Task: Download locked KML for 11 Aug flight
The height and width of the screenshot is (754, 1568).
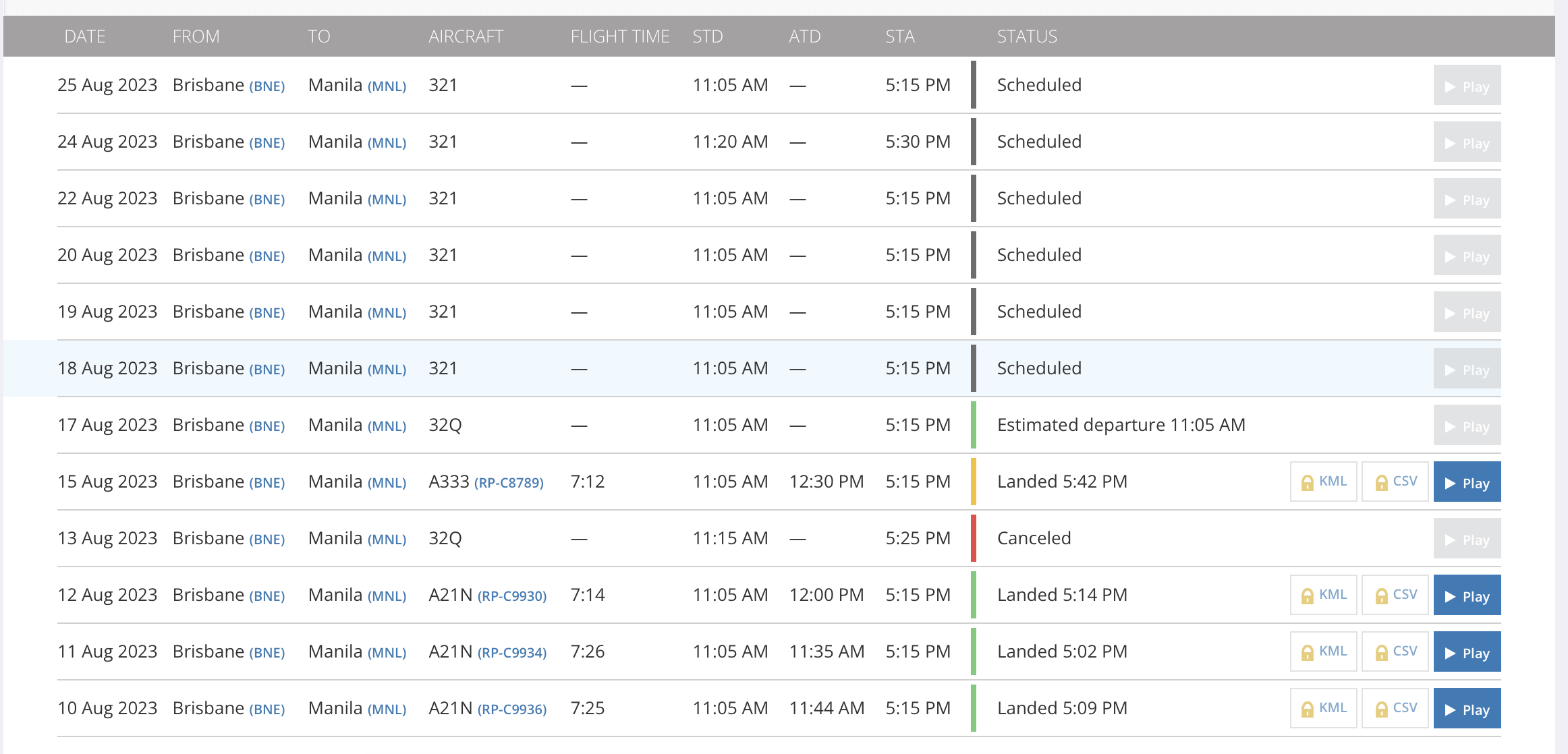Action: [x=1323, y=652]
